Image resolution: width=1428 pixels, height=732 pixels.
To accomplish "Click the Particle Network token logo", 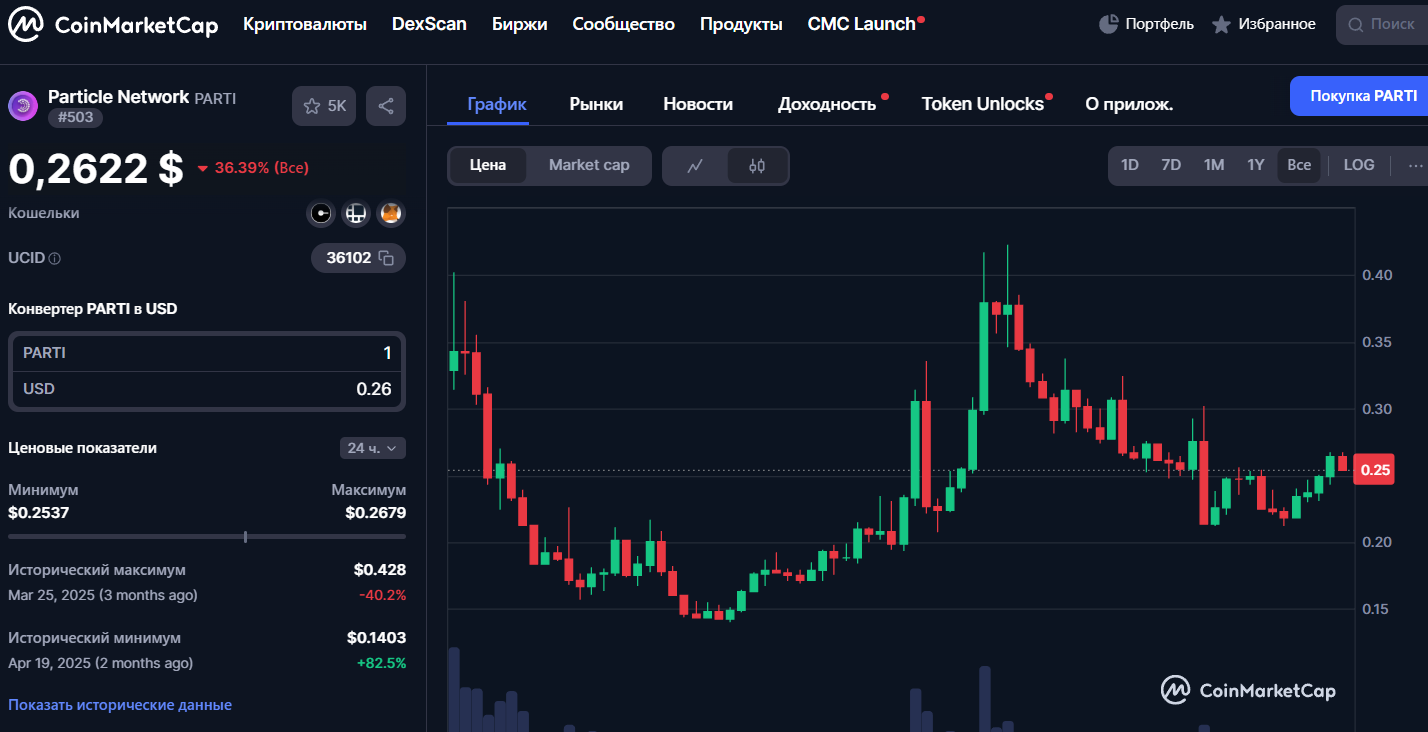I will coord(23,105).
